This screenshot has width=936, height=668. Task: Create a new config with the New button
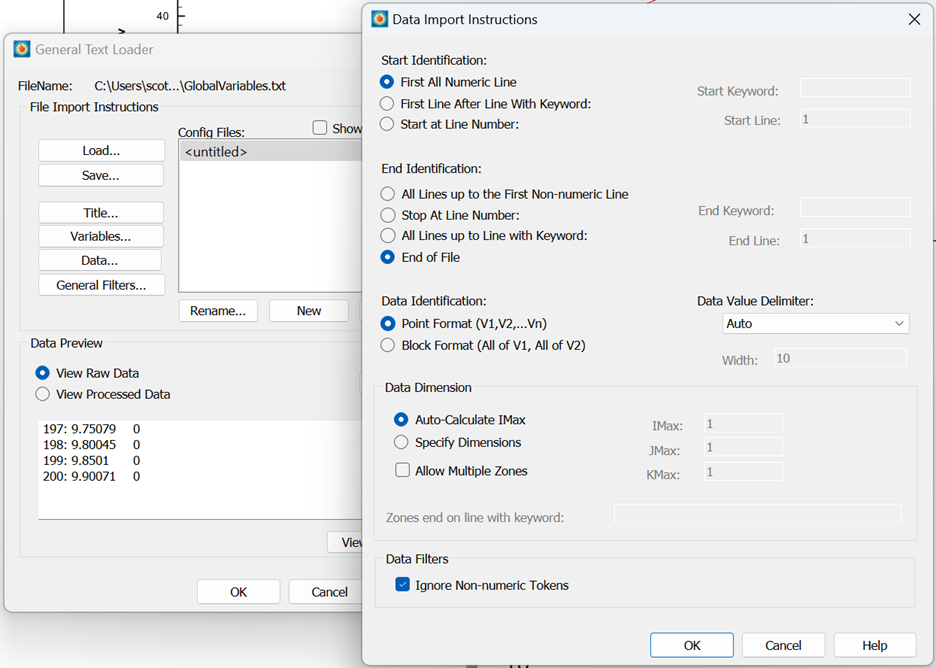pyautogui.click(x=308, y=310)
